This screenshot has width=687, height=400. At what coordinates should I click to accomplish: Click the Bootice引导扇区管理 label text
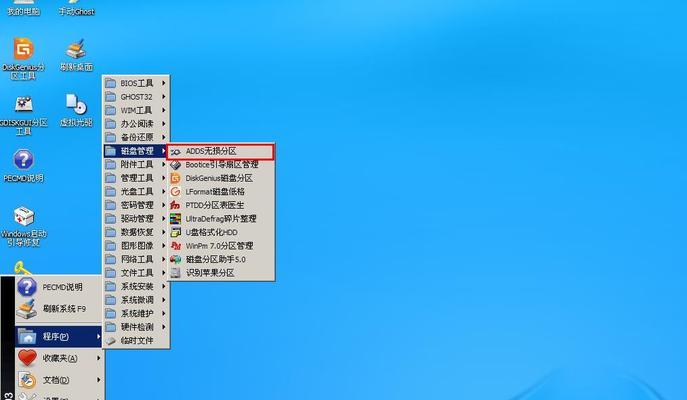tap(222, 165)
